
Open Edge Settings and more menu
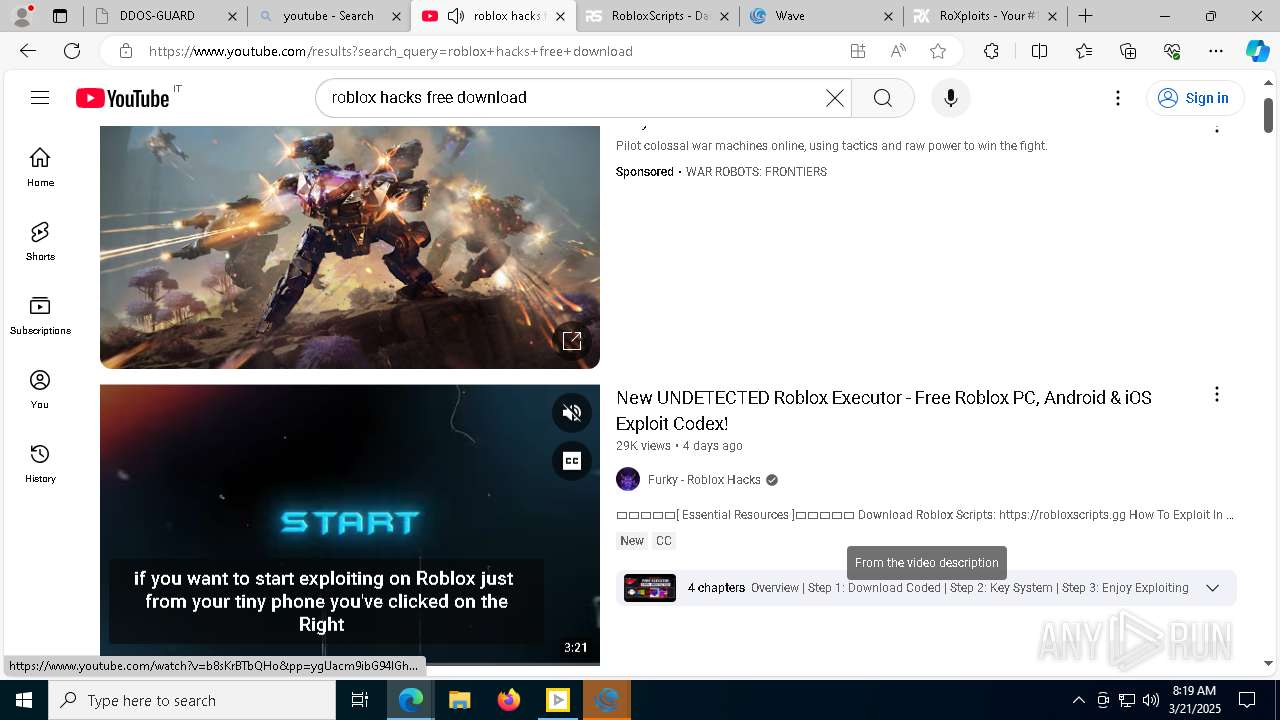click(1216, 51)
